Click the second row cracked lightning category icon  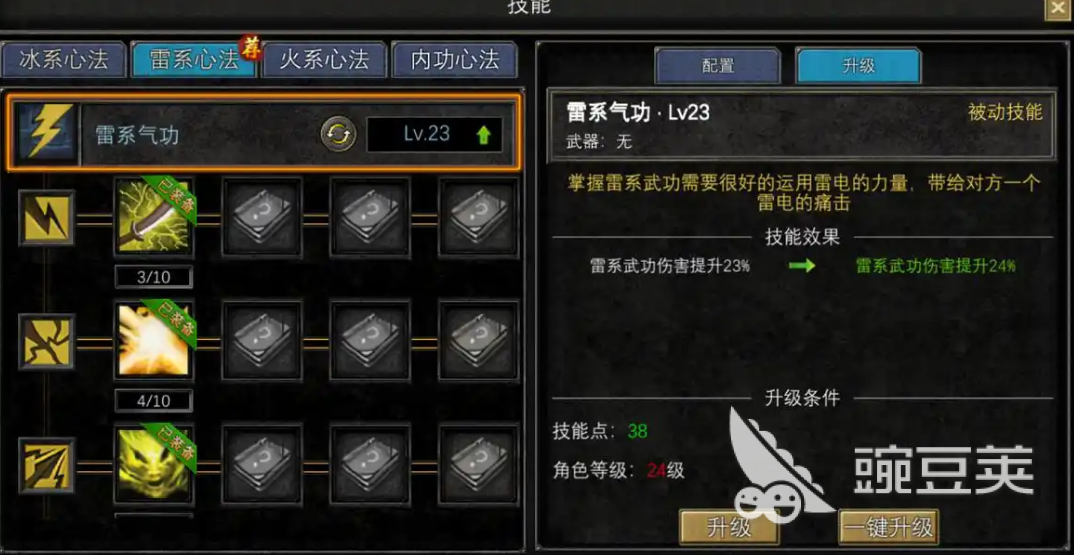pos(47,341)
